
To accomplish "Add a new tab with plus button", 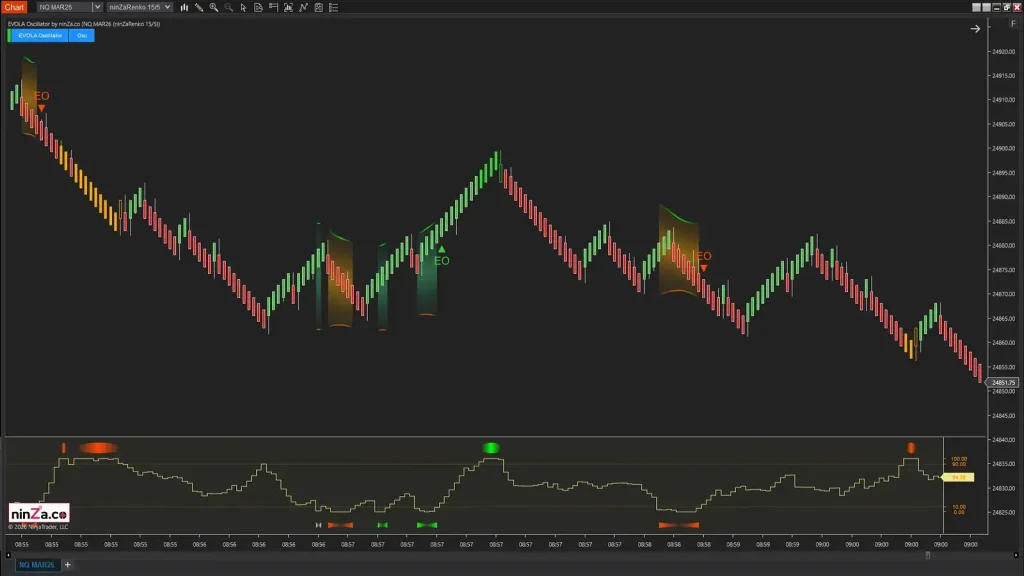I will pyautogui.click(x=68, y=565).
